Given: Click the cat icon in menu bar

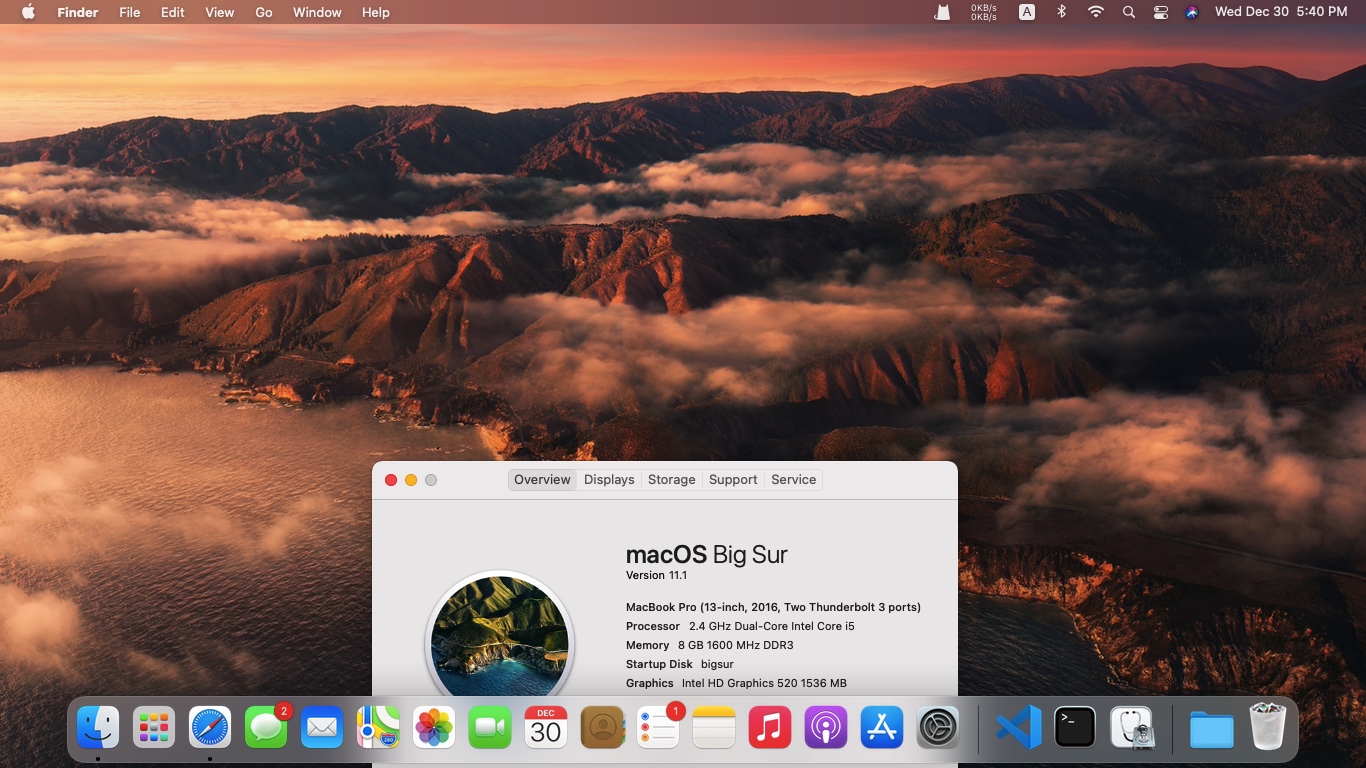Looking at the screenshot, I should click(942, 12).
